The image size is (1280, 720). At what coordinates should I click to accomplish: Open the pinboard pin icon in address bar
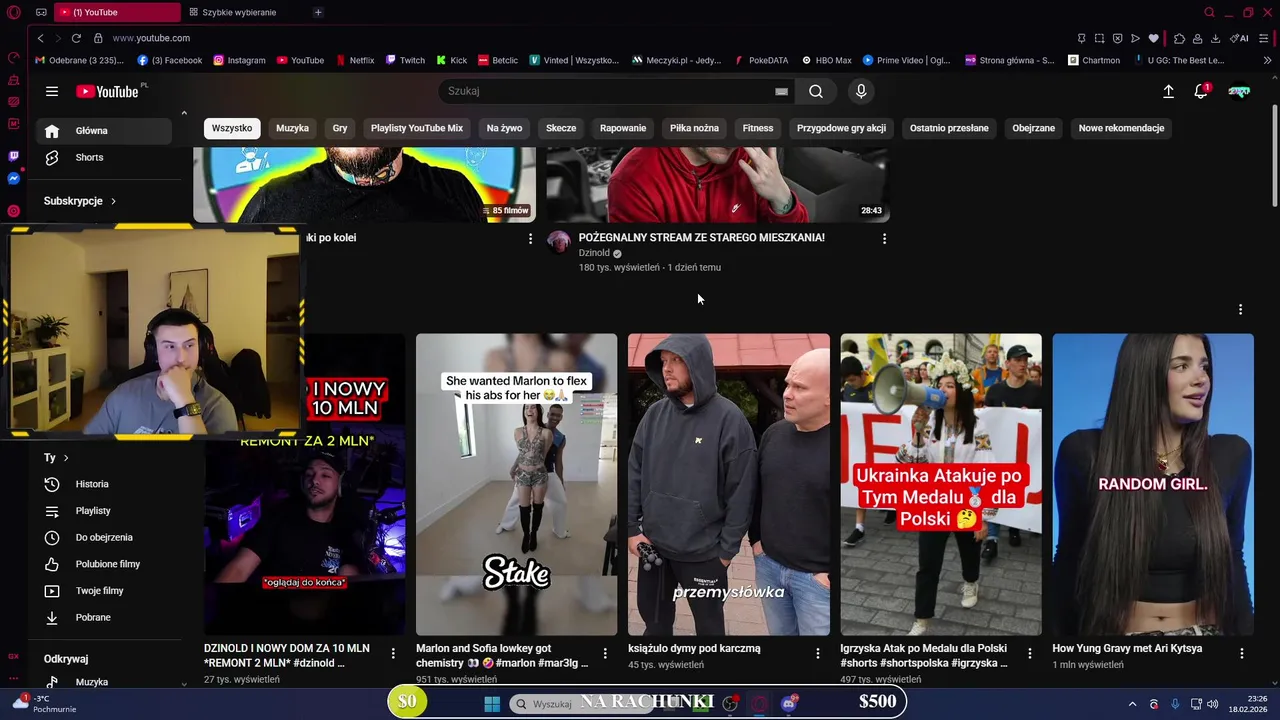pos(1081,38)
